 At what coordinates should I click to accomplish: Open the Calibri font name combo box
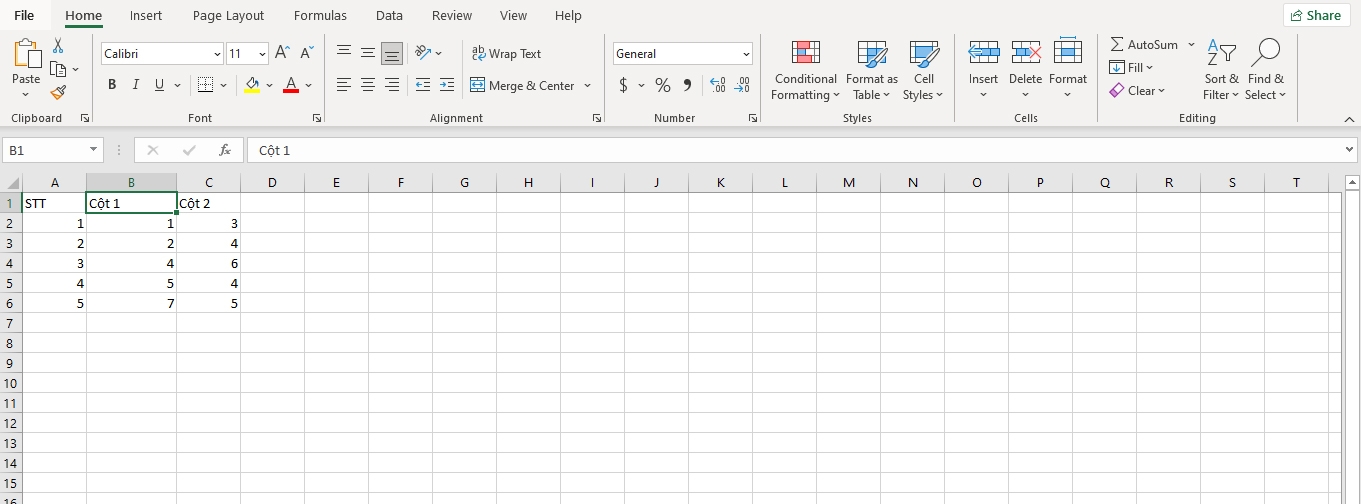162,54
